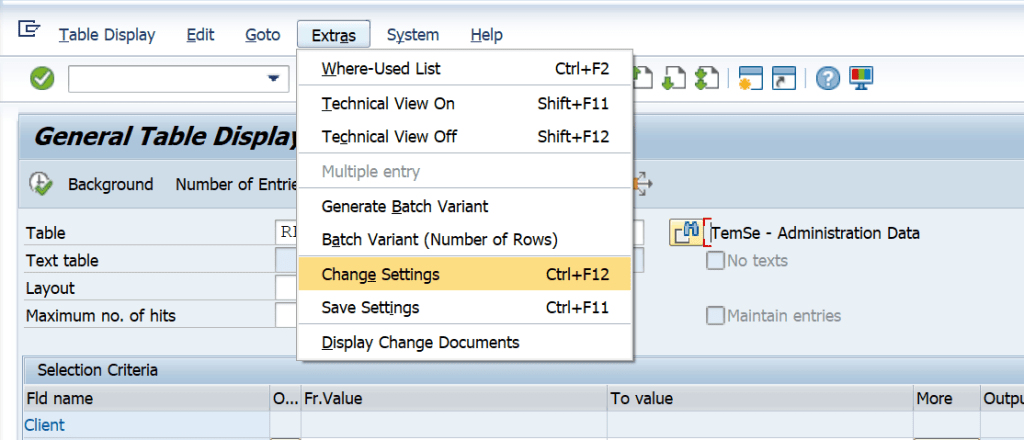Click the Background button
1024x440 pixels.
click(x=110, y=185)
